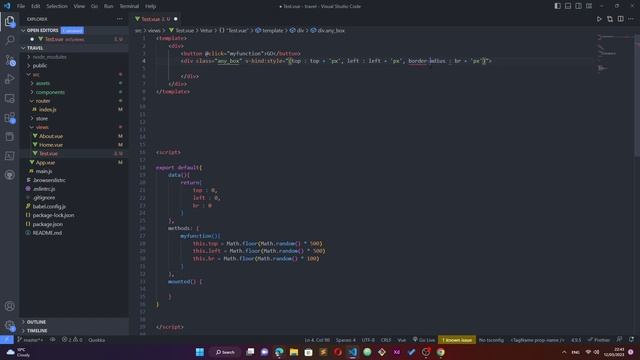Expand the TIMELINE section
Screen dimensions: 640x360
click(37, 331)
